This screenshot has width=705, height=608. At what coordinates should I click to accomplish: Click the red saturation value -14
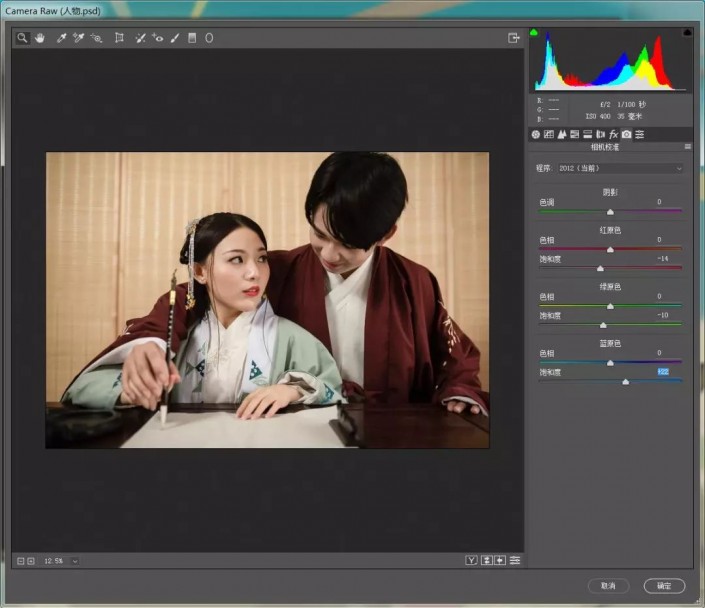tap(662, 259)
